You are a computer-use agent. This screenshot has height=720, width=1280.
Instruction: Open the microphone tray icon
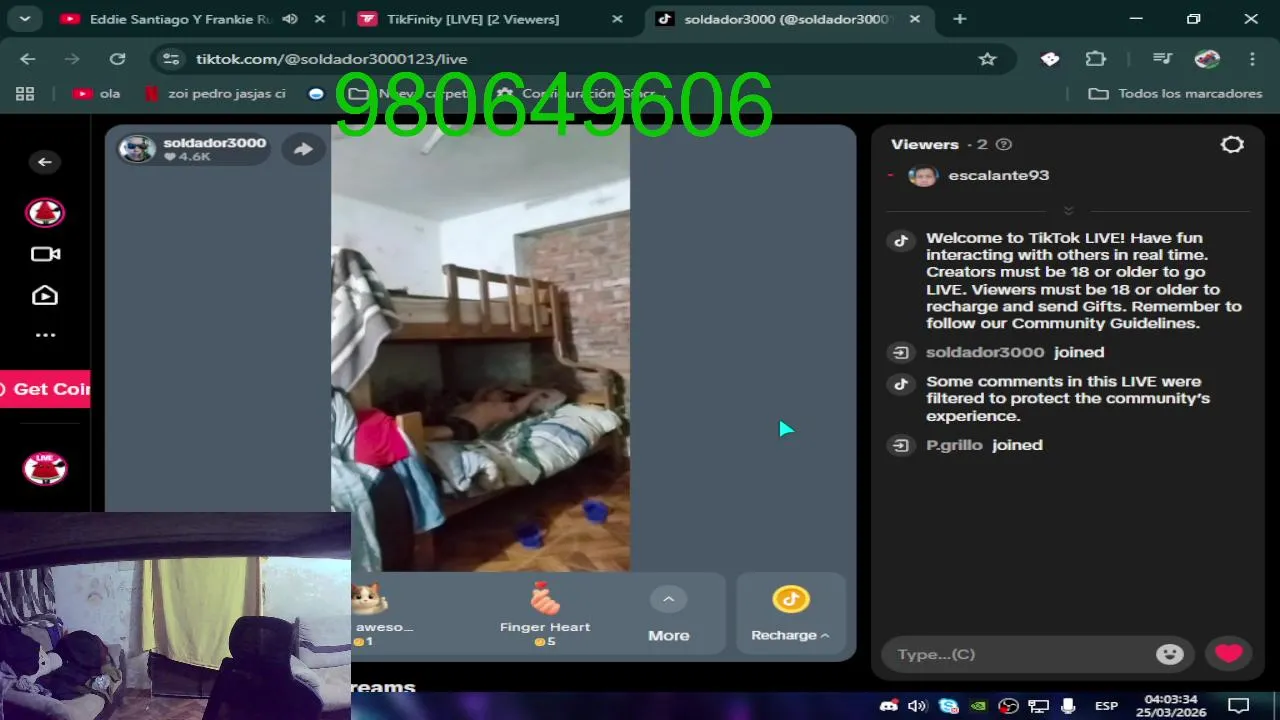1068,705
